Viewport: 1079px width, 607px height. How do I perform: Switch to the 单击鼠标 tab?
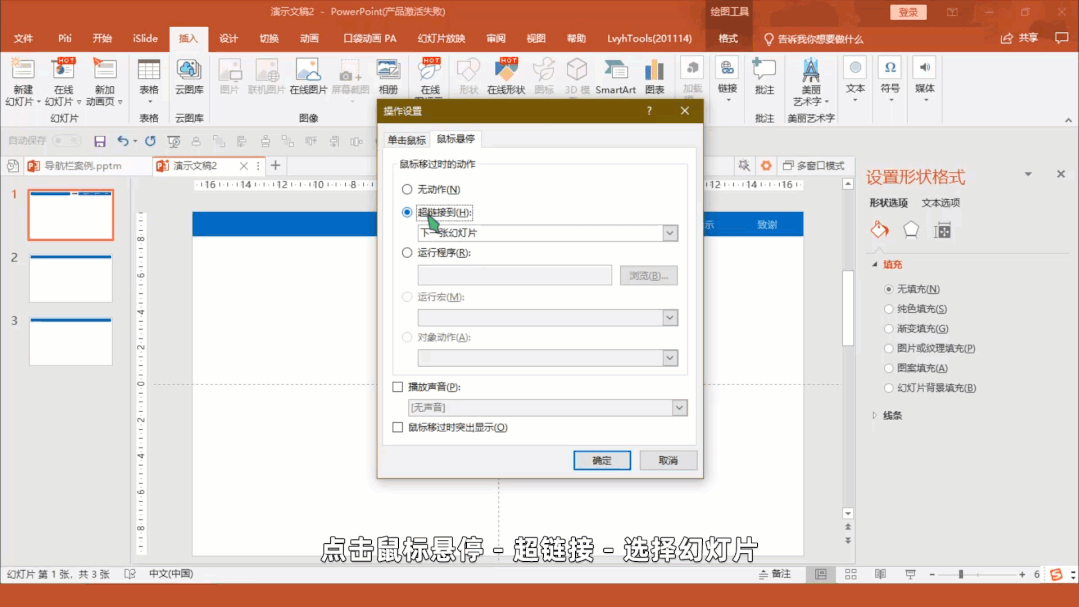pos(407,140)
